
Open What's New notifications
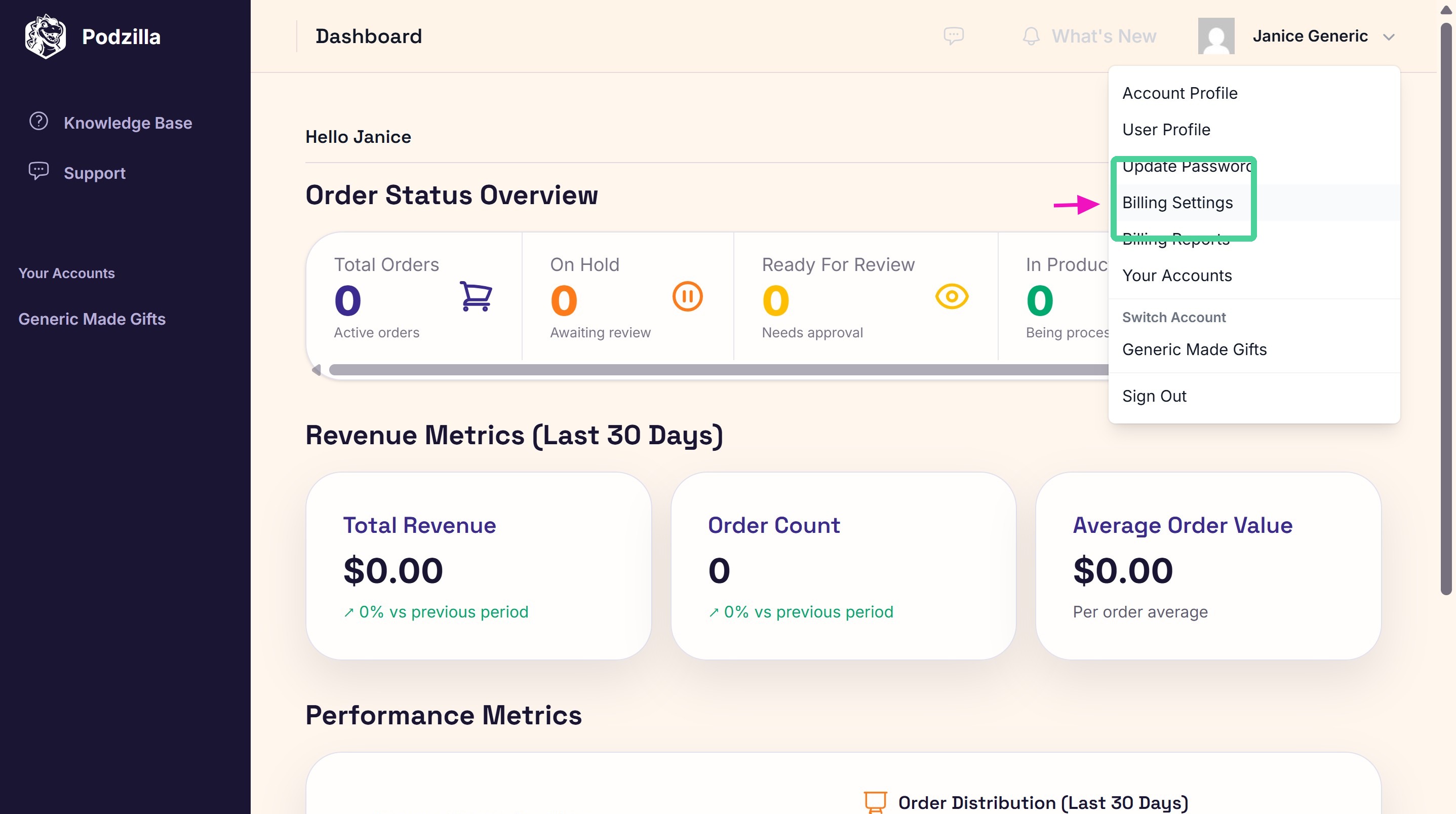tap(1104, 36)
